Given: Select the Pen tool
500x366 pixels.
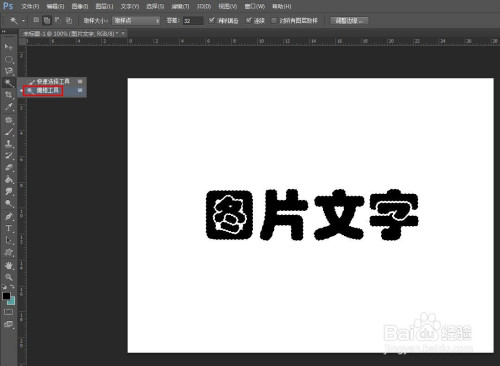Looking at the screenshot, I should coord(9,216).
